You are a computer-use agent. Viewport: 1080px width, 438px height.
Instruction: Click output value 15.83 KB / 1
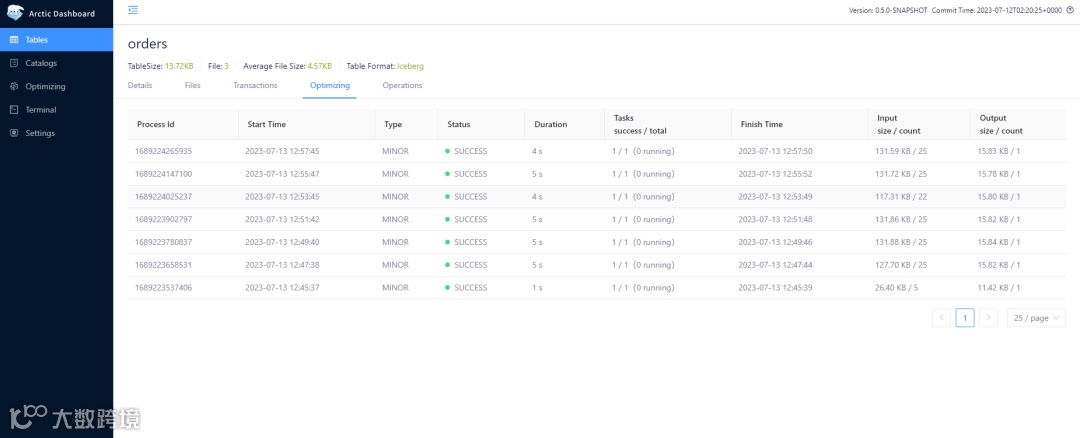(x=999, y=151)
